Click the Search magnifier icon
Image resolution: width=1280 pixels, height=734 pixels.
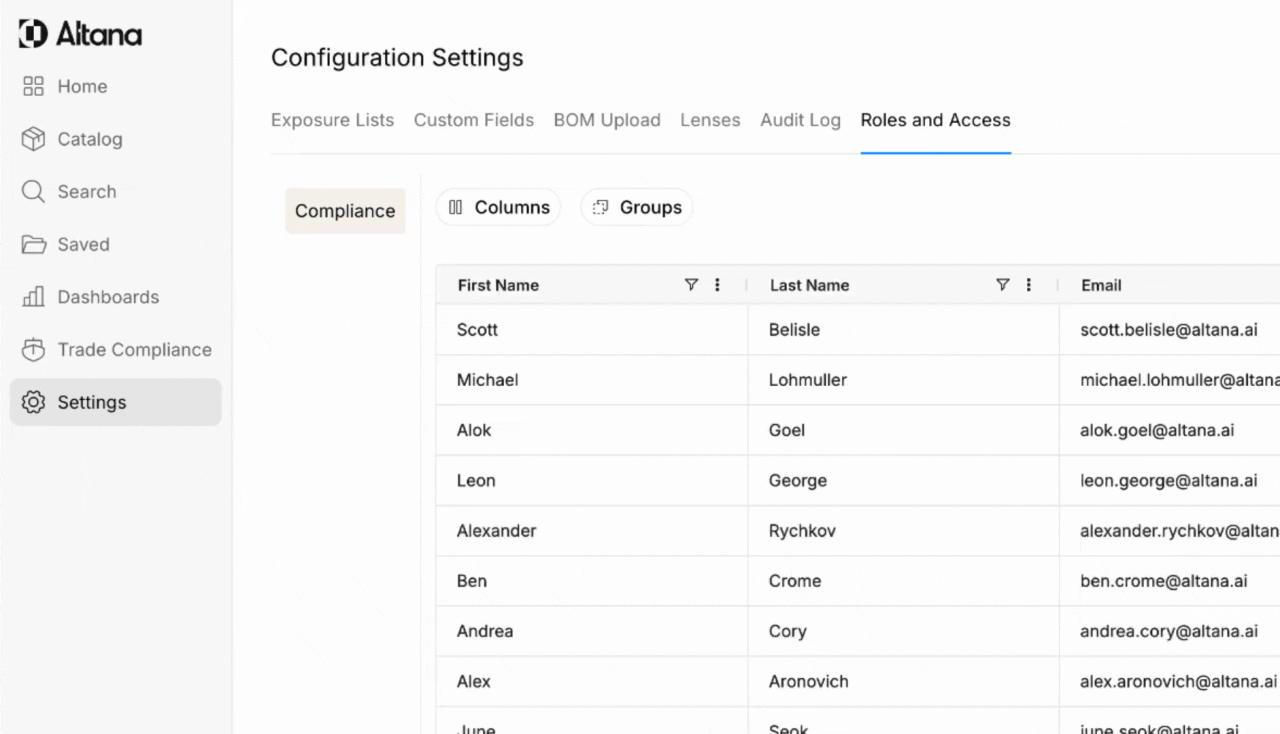[33, 192]
